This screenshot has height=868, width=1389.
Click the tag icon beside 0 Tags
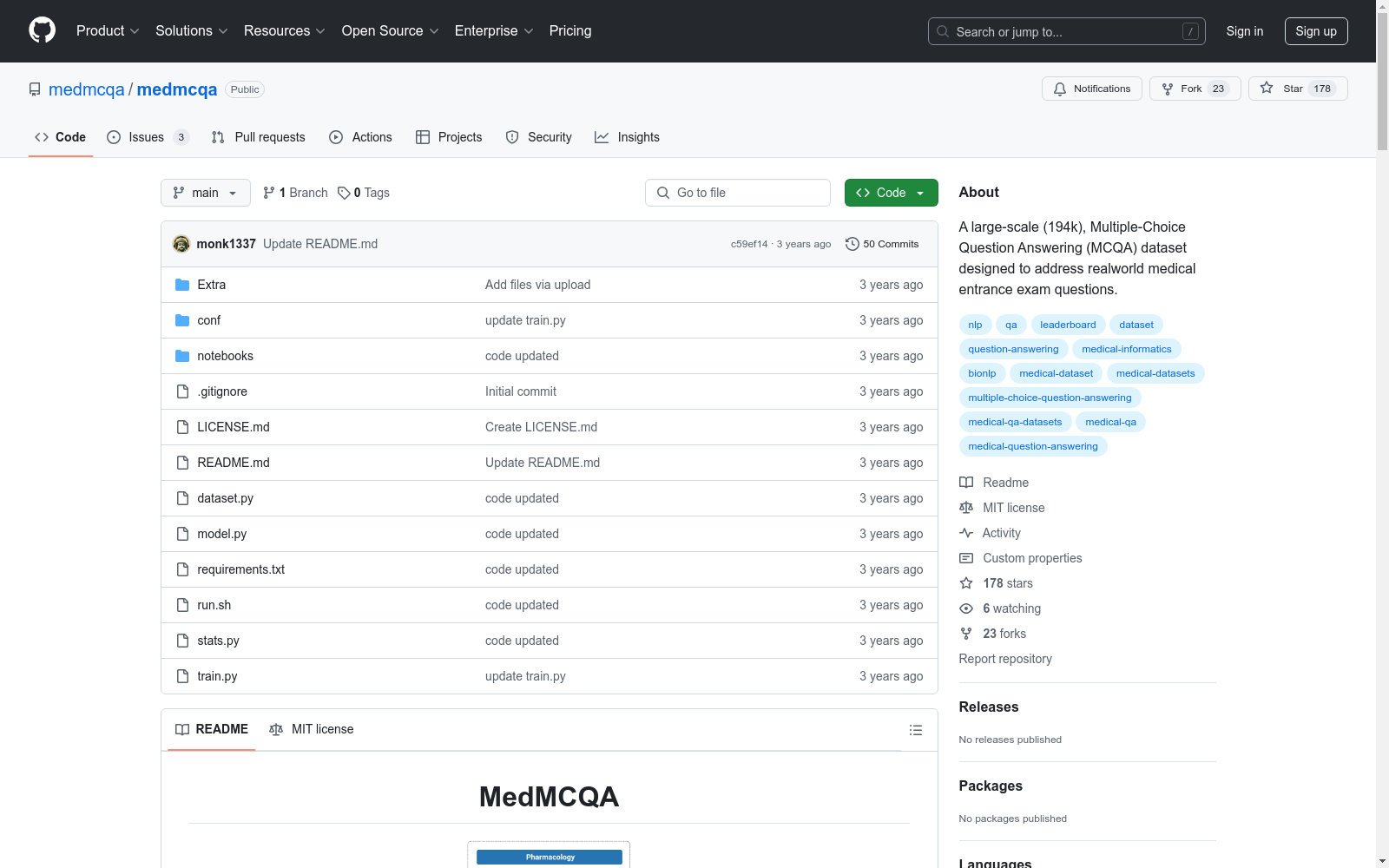(344, 193)
